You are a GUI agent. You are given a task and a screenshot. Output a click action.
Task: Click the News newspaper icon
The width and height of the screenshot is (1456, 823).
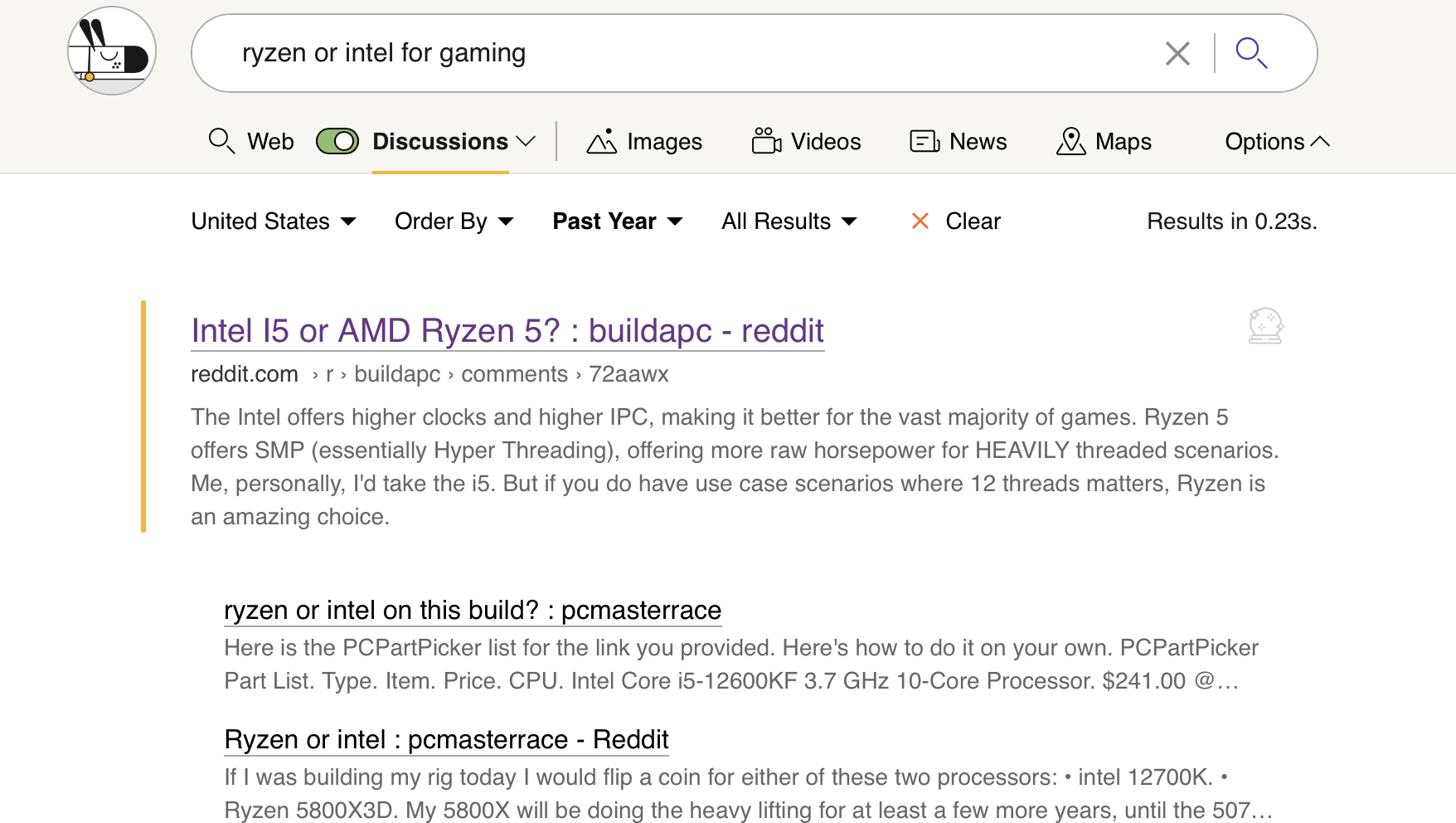(924, 142)
